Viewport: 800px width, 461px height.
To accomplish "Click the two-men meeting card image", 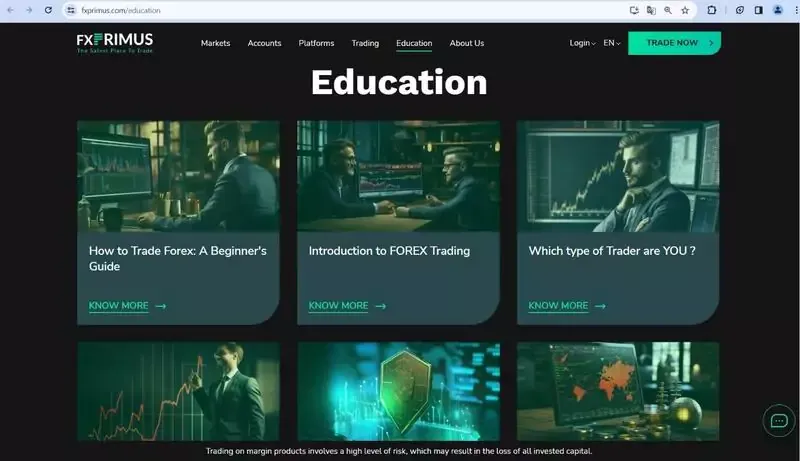I will [398, 176].
